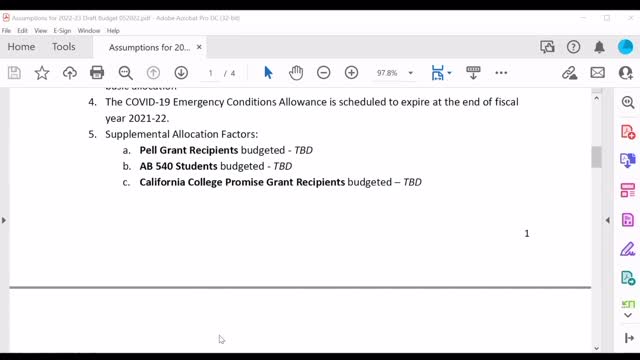This screenshot has width=640, height=360.
Task: Add a star bookmark to the file
Action: coord(42,73)
